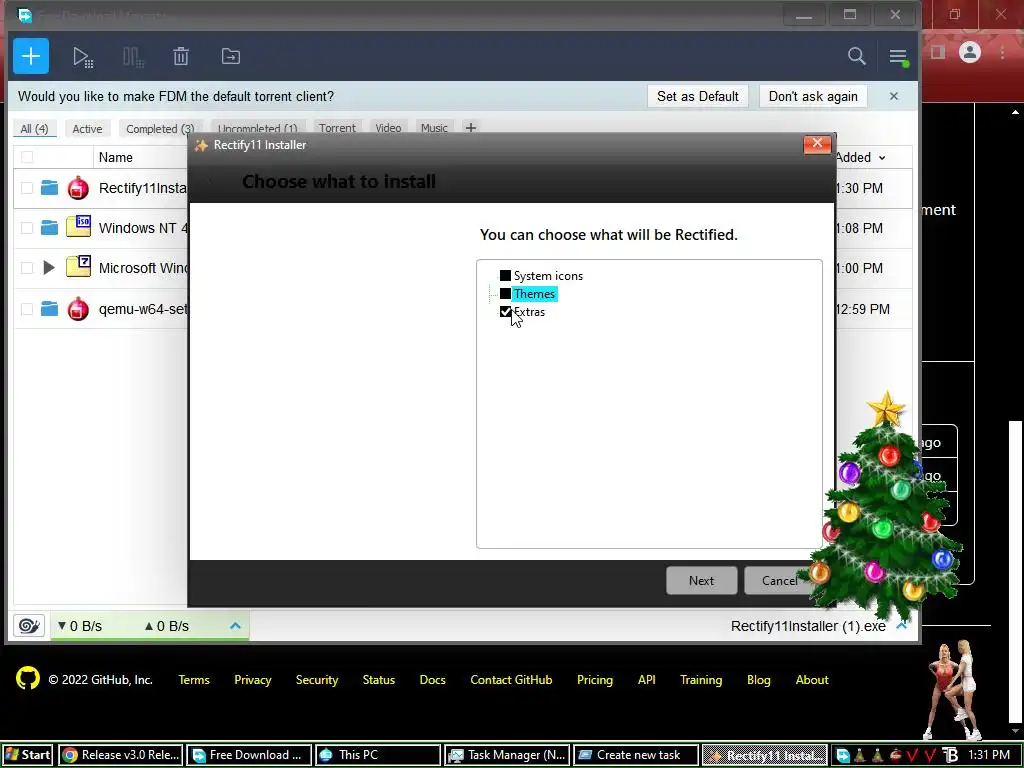Open the Torrent filter tab
Viewport: 1024px width, 768px height.
click(x=337, y=128)
